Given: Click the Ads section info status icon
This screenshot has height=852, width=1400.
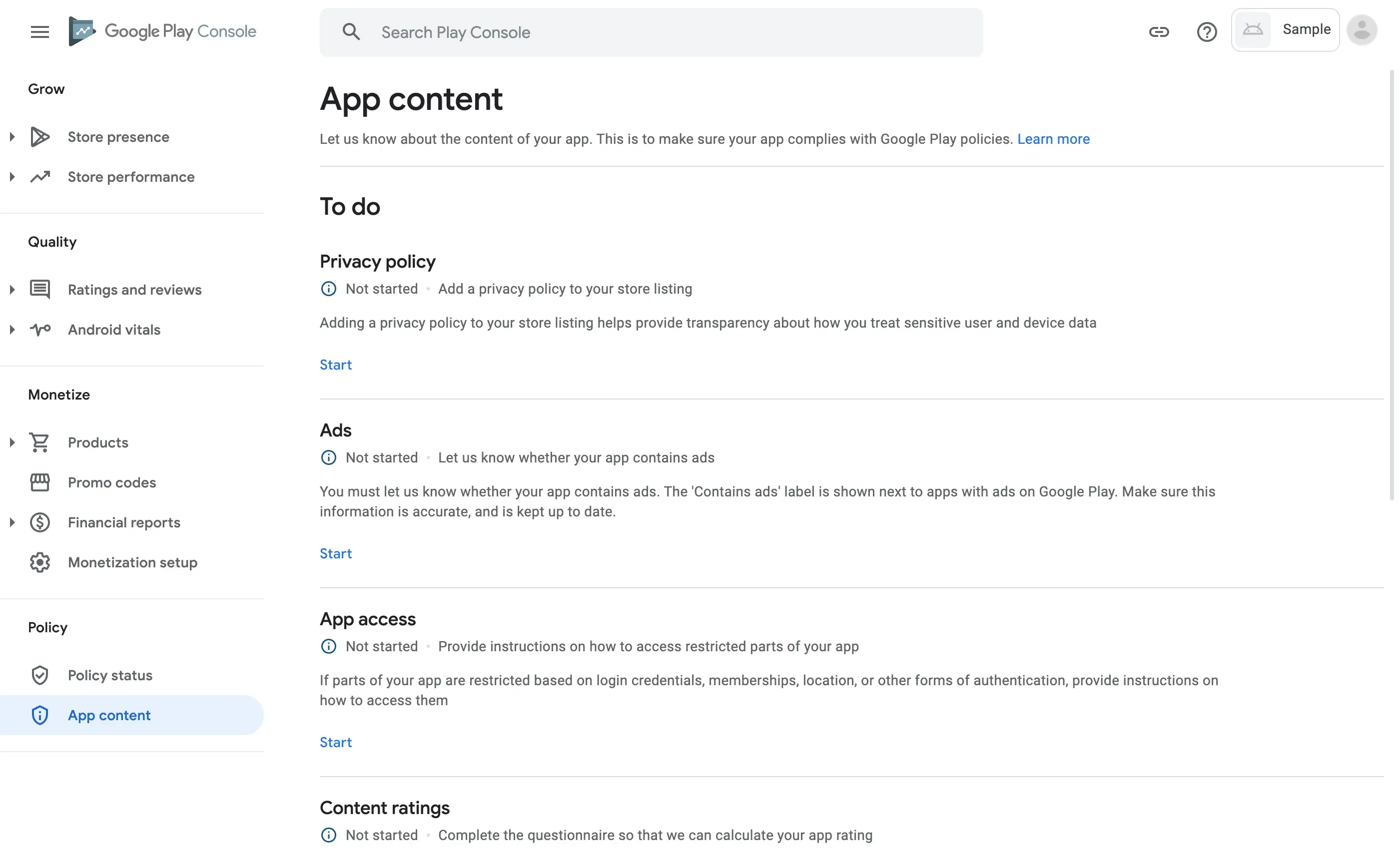Looking at the screenshot, I should coord(328,458).
